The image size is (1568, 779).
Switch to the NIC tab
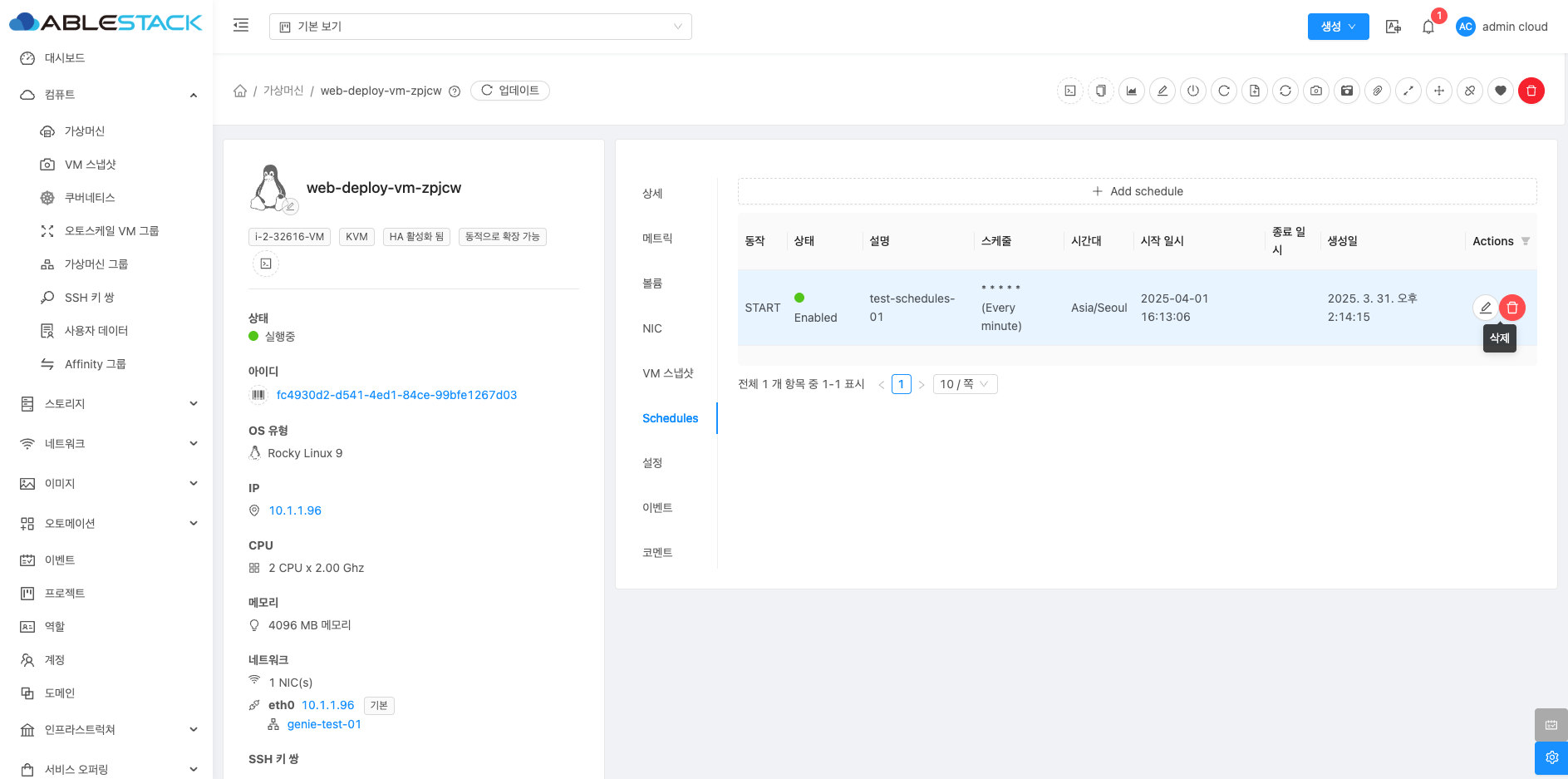point(652,328)
